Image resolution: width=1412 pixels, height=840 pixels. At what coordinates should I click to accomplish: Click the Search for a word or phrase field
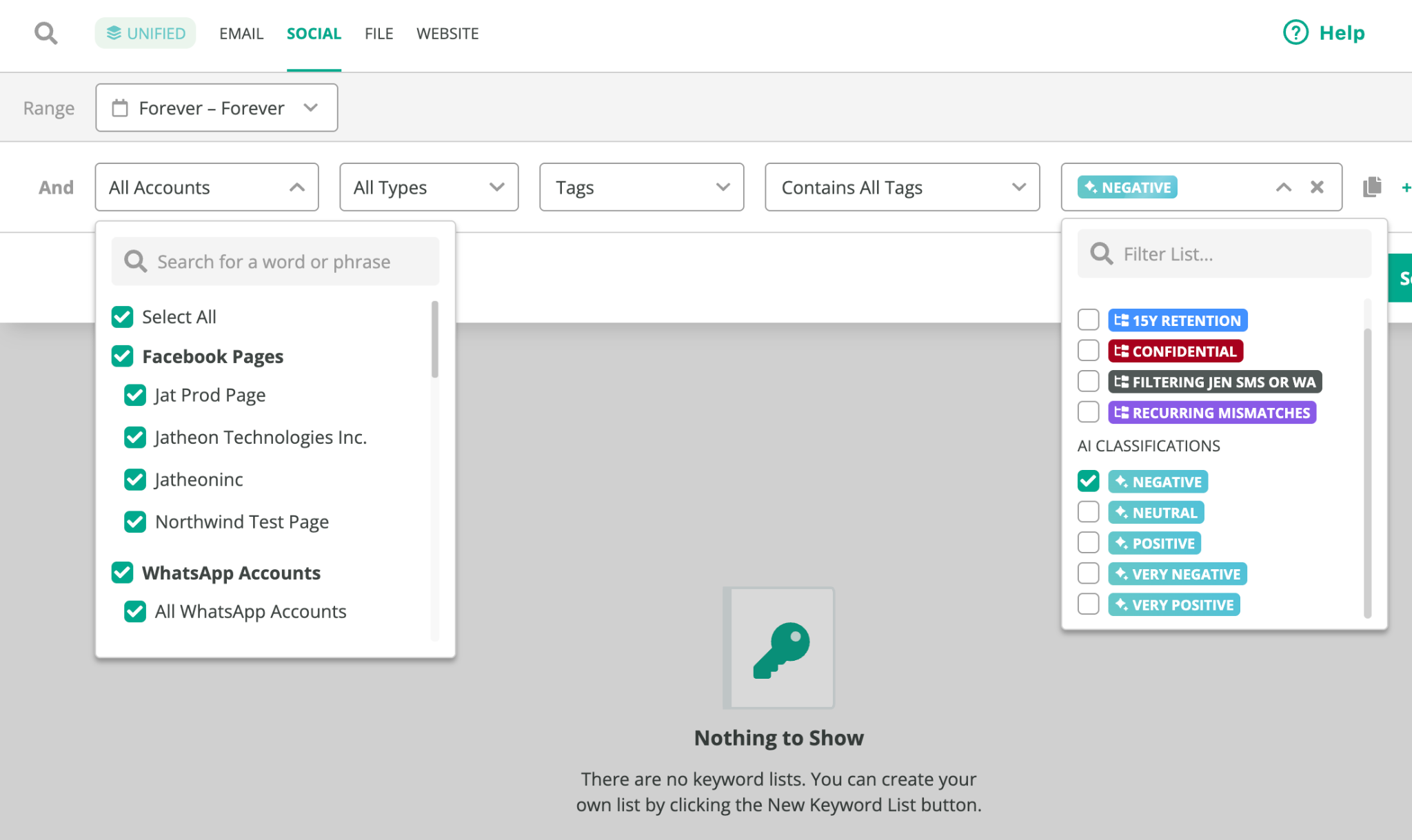[x=275, y=262]
